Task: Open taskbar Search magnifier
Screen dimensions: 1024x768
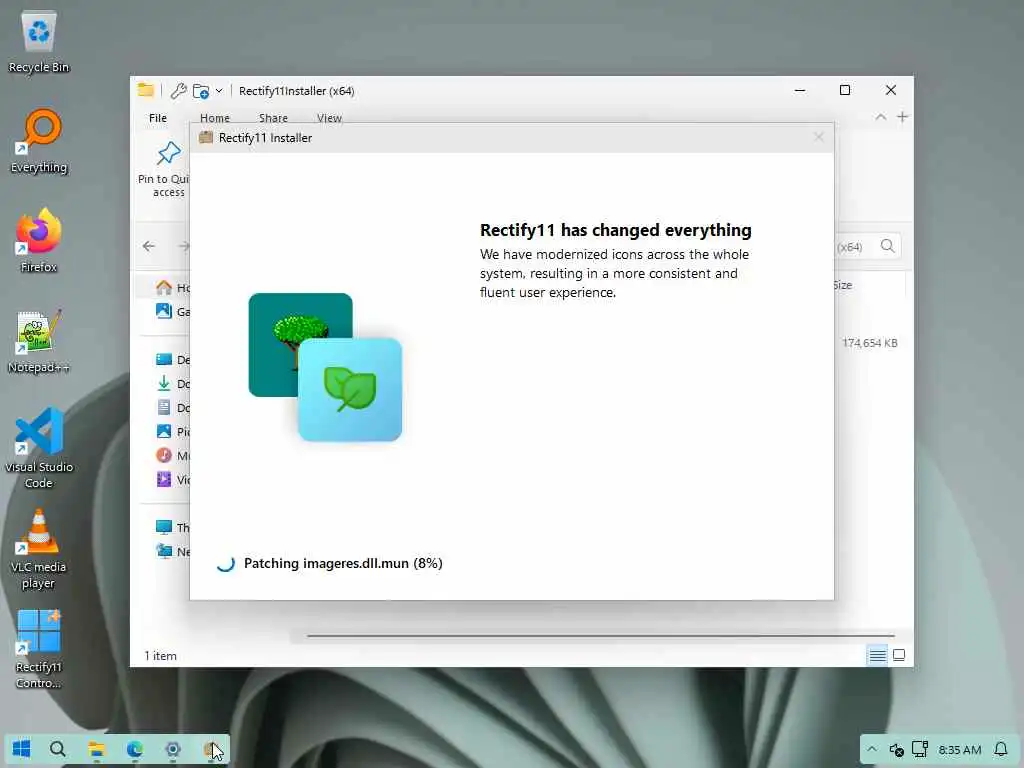Action: 58,748
